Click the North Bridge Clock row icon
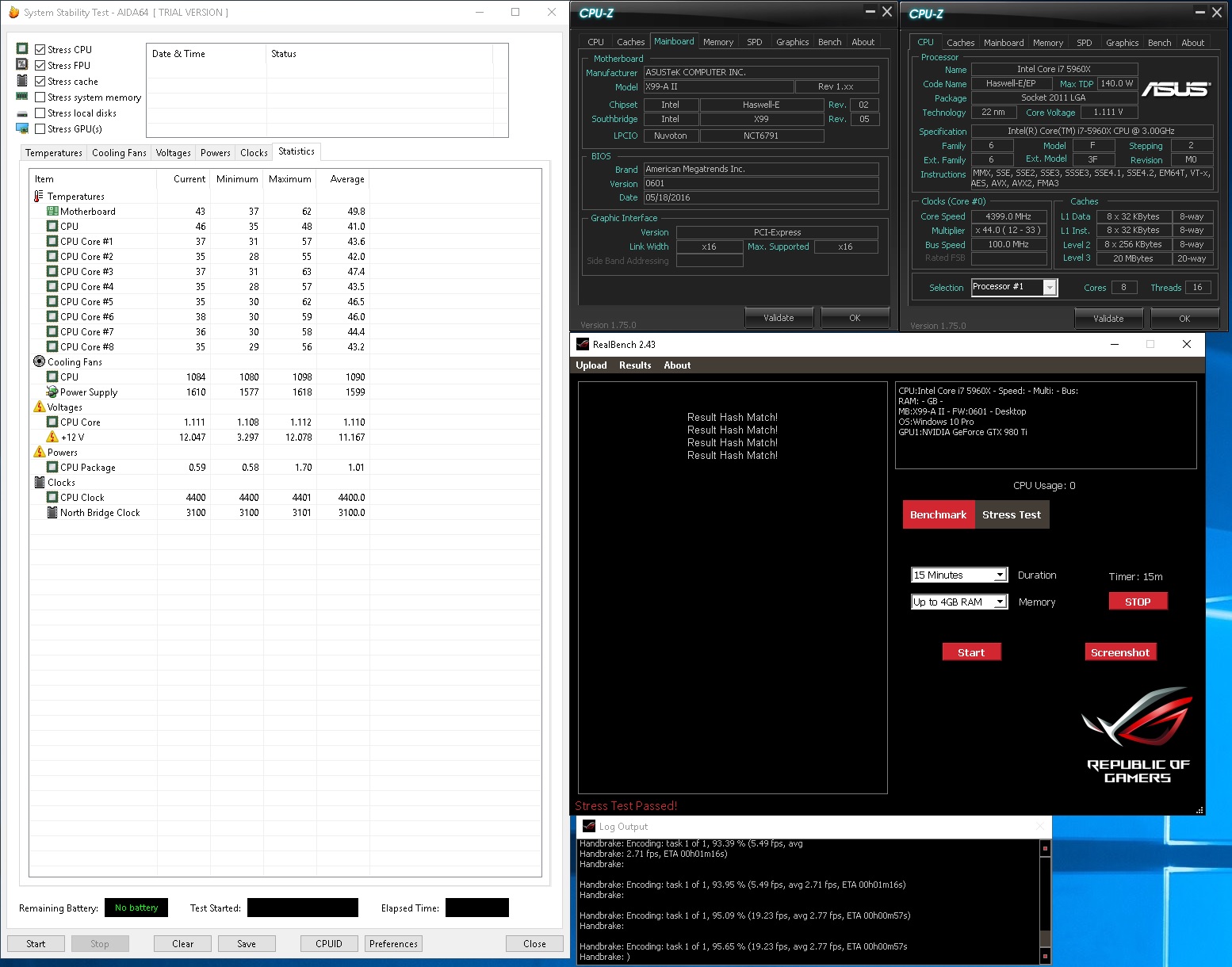 tap(52, 512)
